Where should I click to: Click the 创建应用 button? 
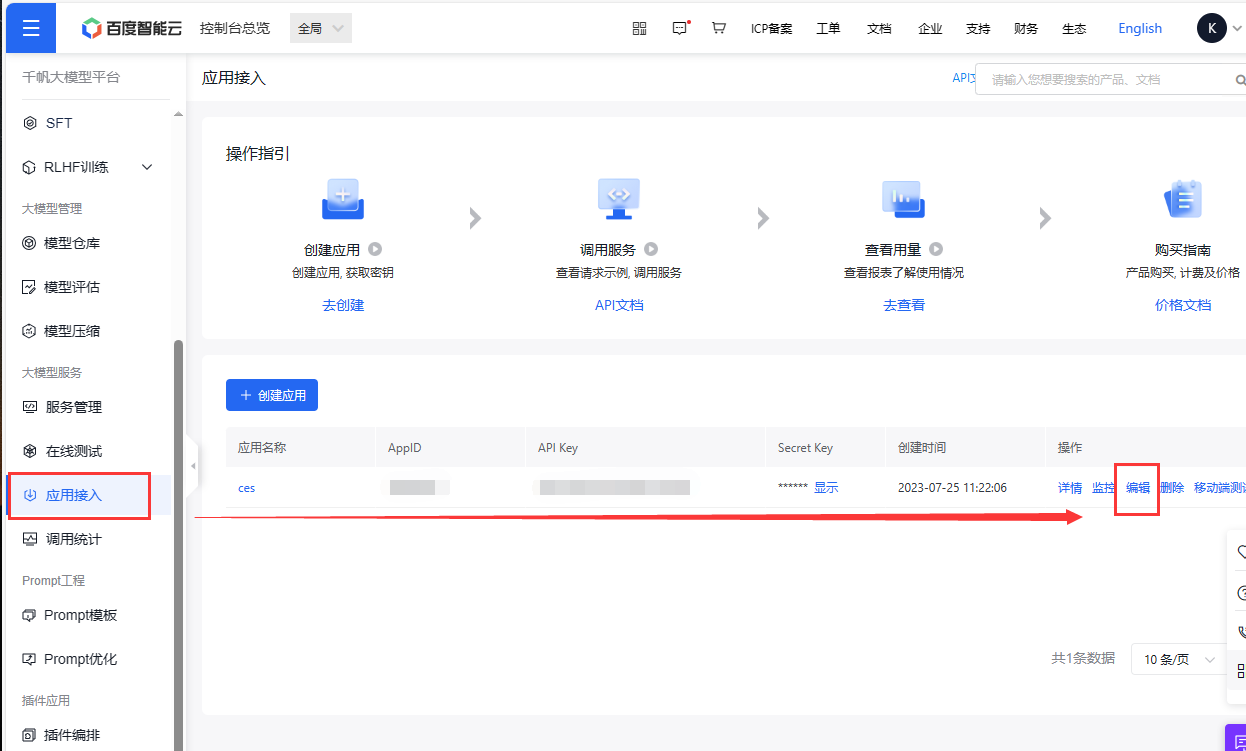271,394
